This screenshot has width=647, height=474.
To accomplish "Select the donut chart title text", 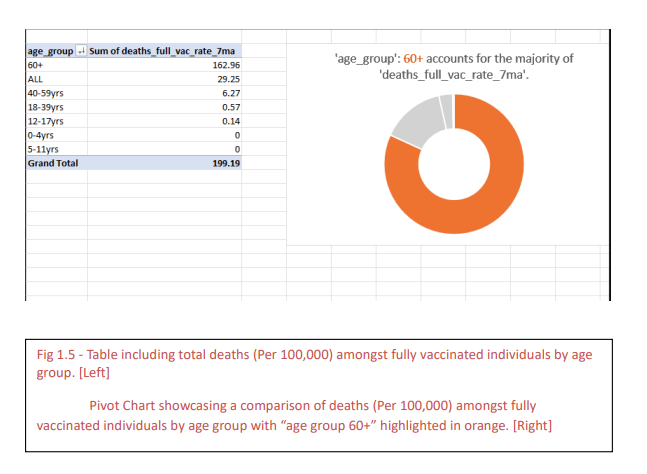I will pos(453,68).
